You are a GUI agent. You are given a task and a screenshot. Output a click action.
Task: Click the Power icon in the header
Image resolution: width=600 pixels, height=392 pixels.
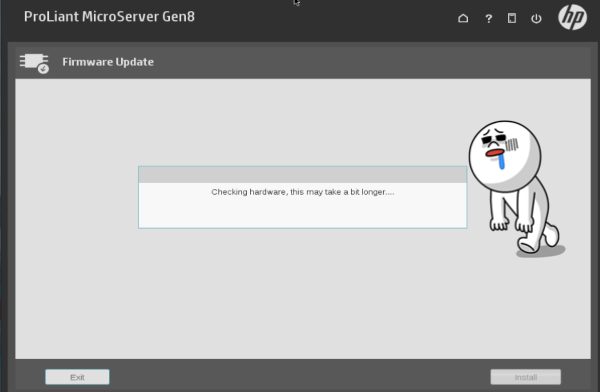pos(536,18)
